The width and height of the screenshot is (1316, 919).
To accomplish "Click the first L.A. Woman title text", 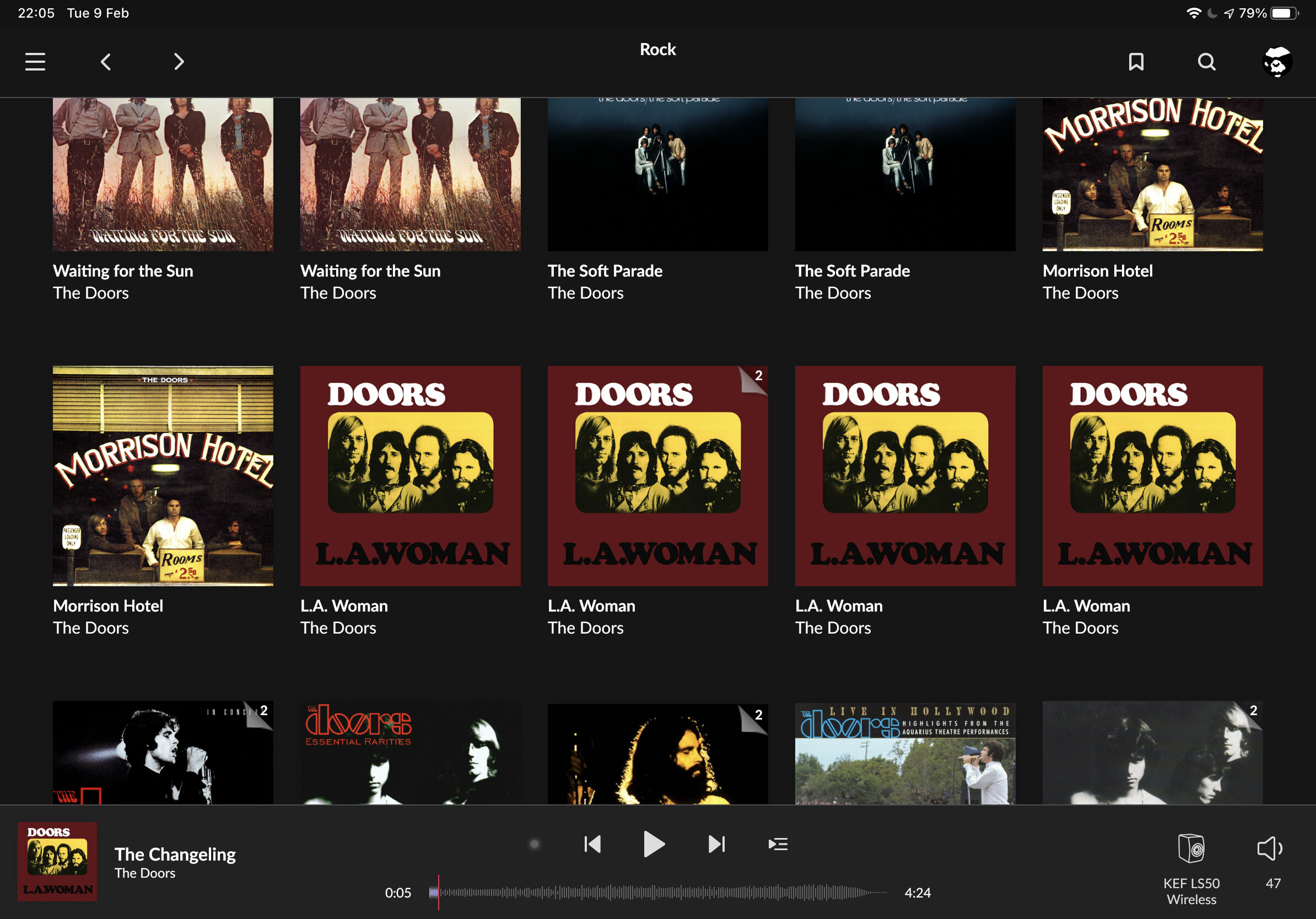I will tap(344, 606).
